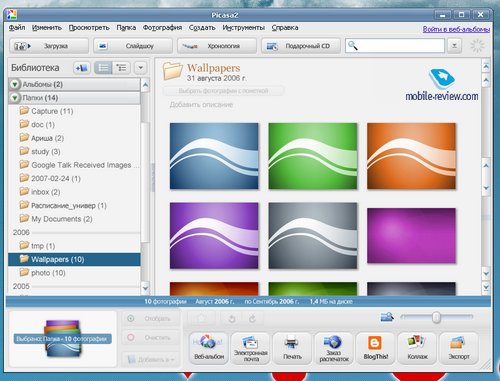Click the Коллаж collage button
Viewport: 500px width, 381px height.
point(417,348)
